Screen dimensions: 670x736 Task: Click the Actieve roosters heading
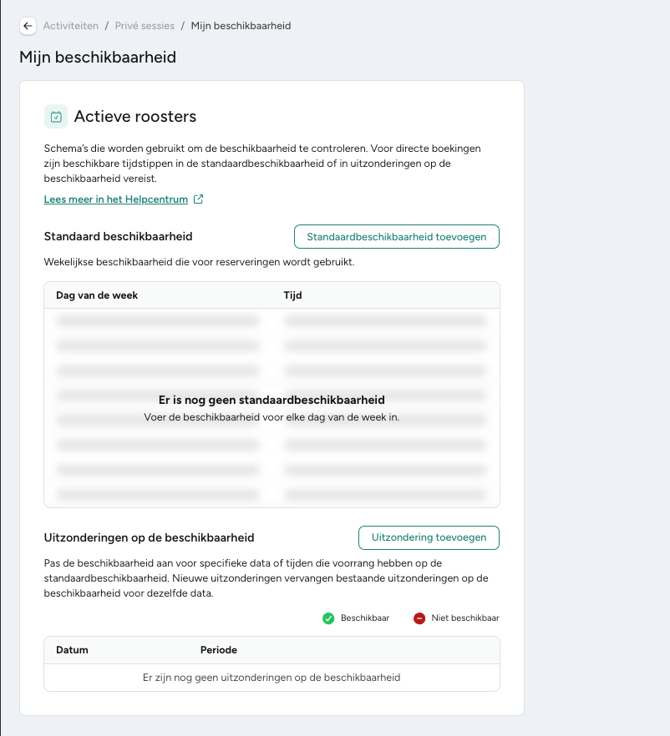click(135, 116)
